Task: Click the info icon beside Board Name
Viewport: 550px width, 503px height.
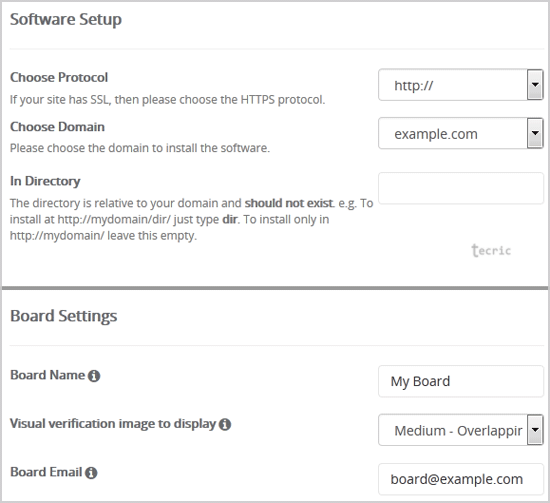Action: click(x=94, y=376)
